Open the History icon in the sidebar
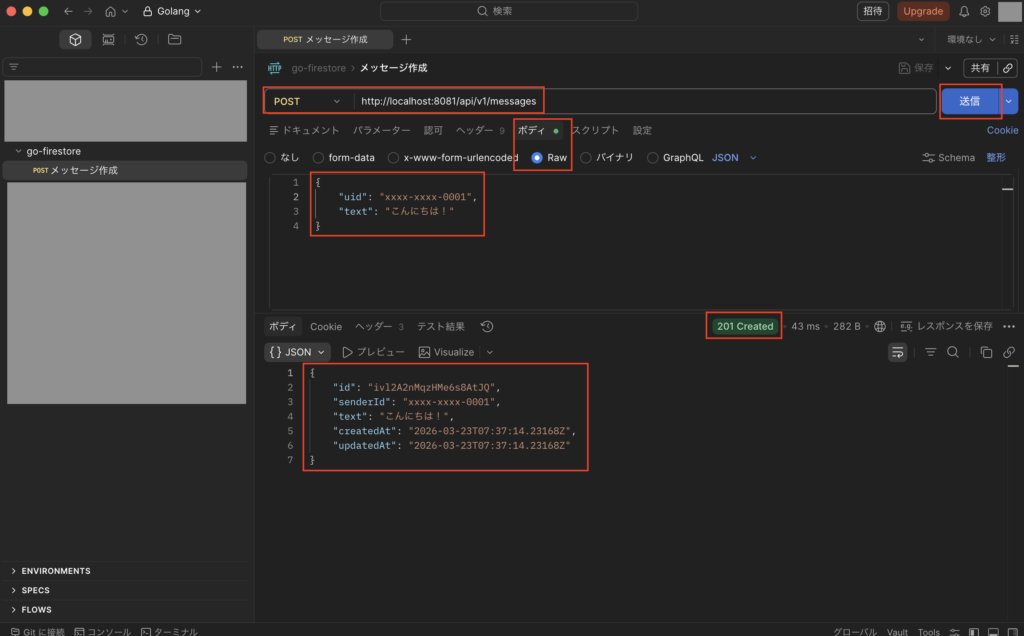This screenshot has width=1024, height=636. 141,40
